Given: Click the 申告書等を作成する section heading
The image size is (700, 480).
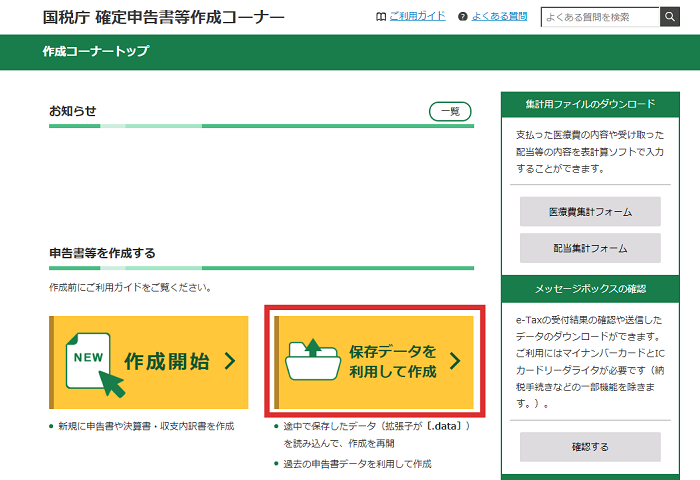Looking at the screenshot, I should click(x=102, y=253).
